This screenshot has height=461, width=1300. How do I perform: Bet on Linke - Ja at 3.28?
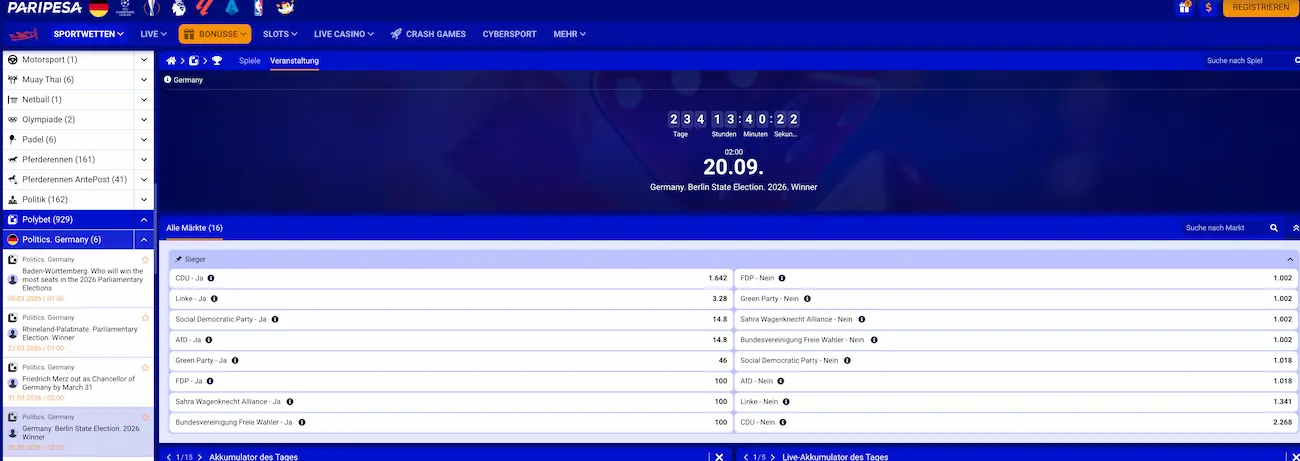click(x=449, y=298)
